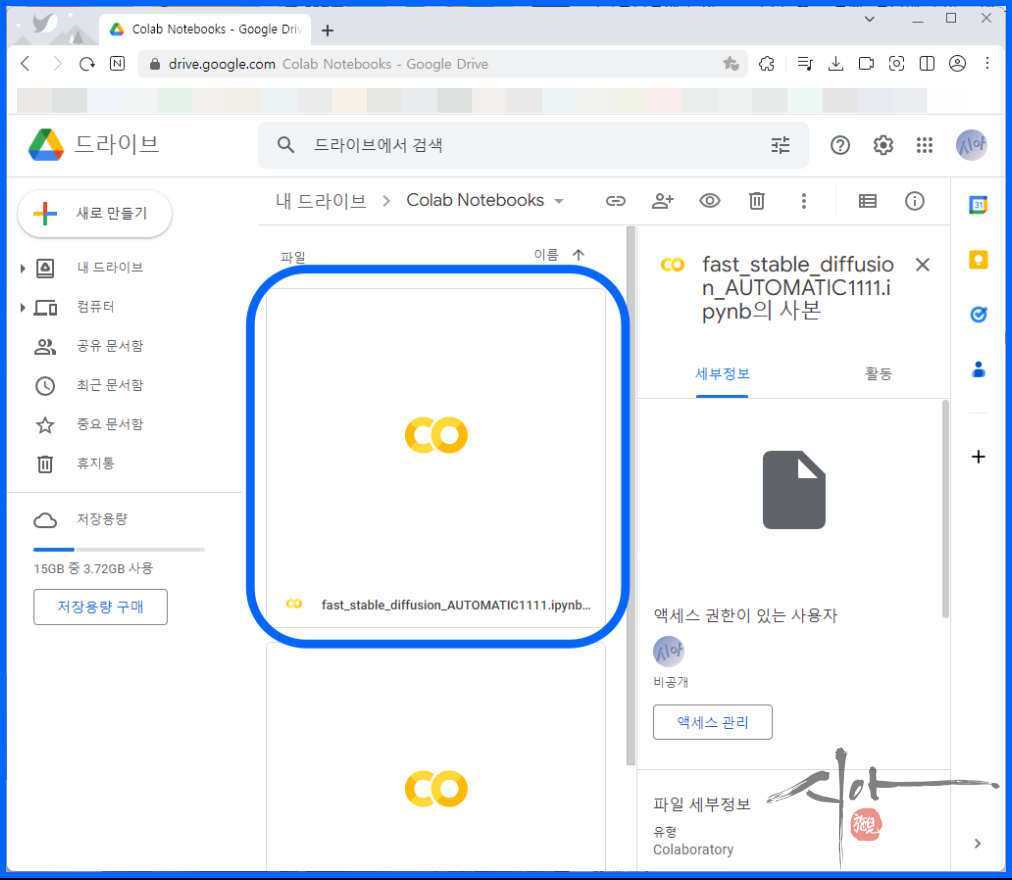Open new browser tab
The width and height of the screenshot is (1012, 880).
(328, 30)
